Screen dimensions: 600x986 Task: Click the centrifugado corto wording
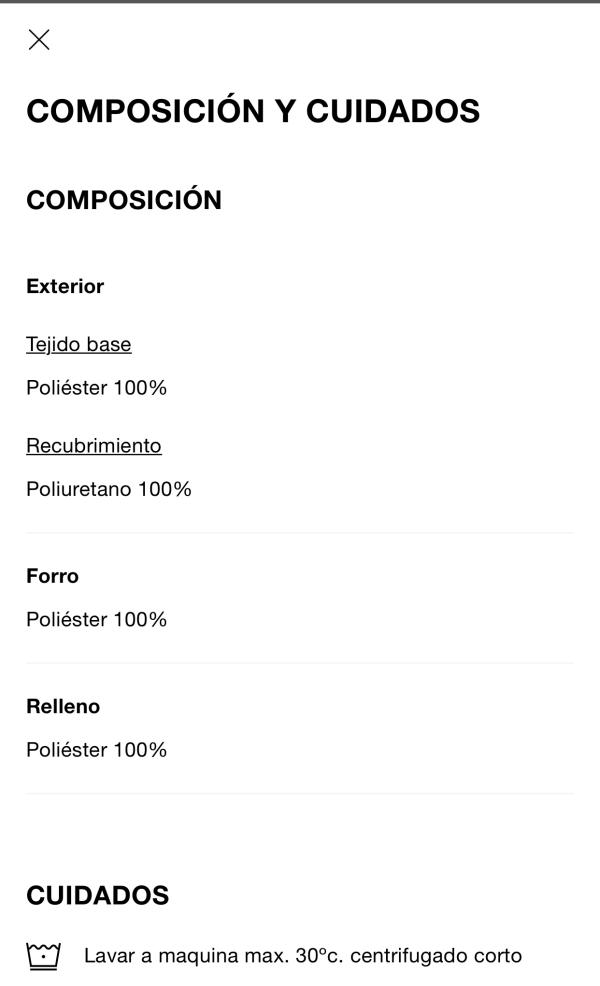pyautogui.click(x=436, y=956)
